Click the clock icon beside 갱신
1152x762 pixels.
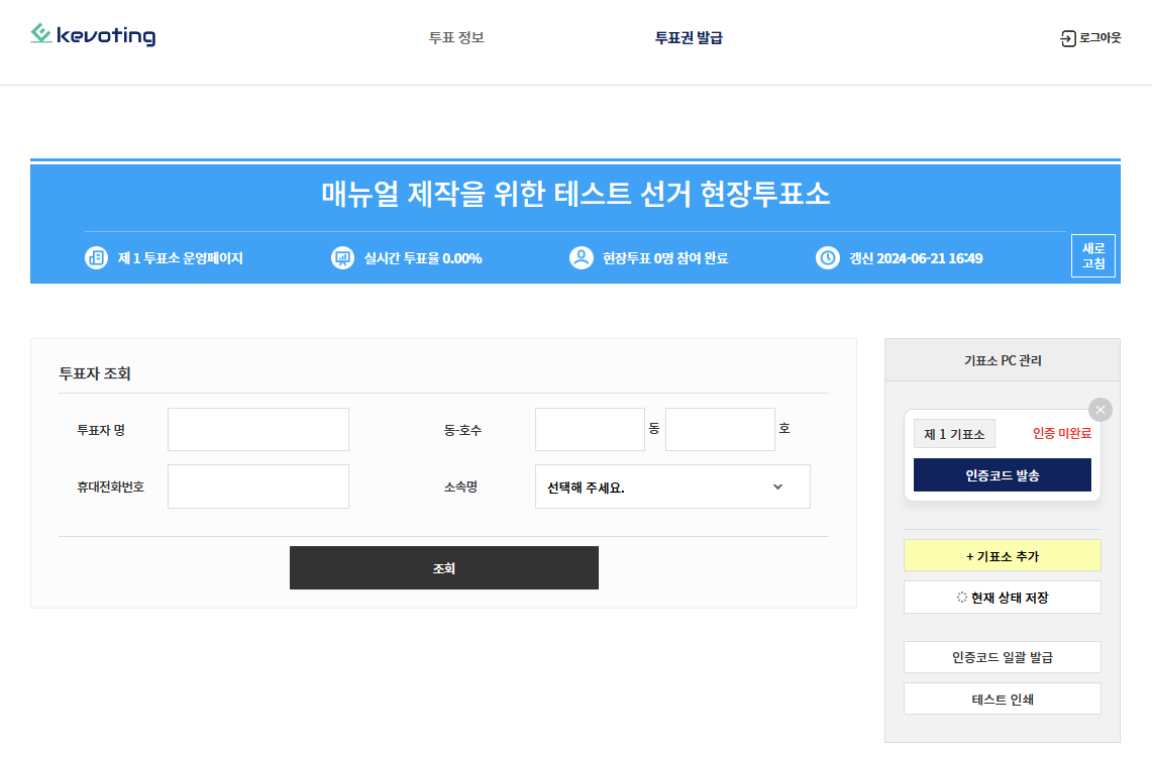828,258
